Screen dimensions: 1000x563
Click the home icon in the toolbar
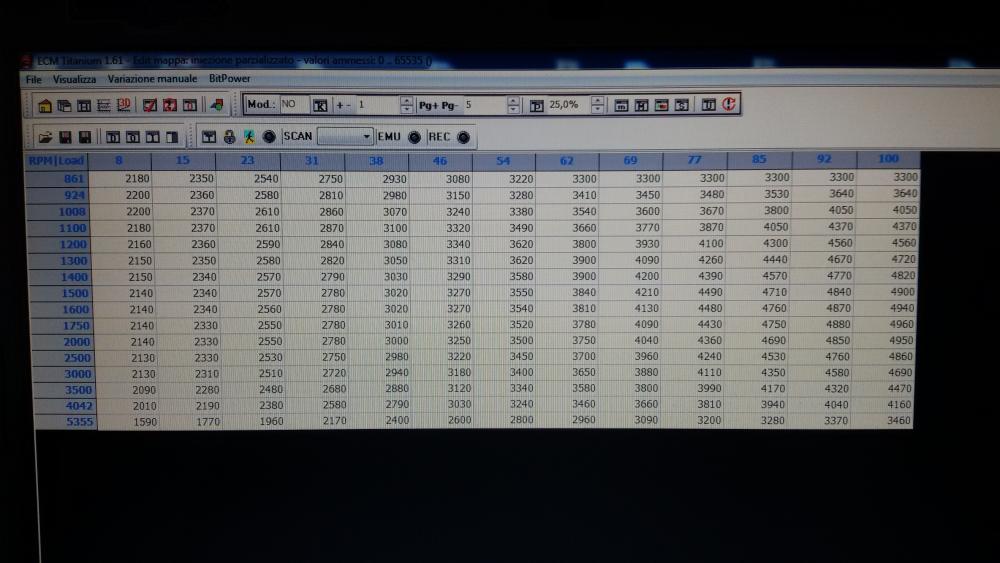click(45, 105)
